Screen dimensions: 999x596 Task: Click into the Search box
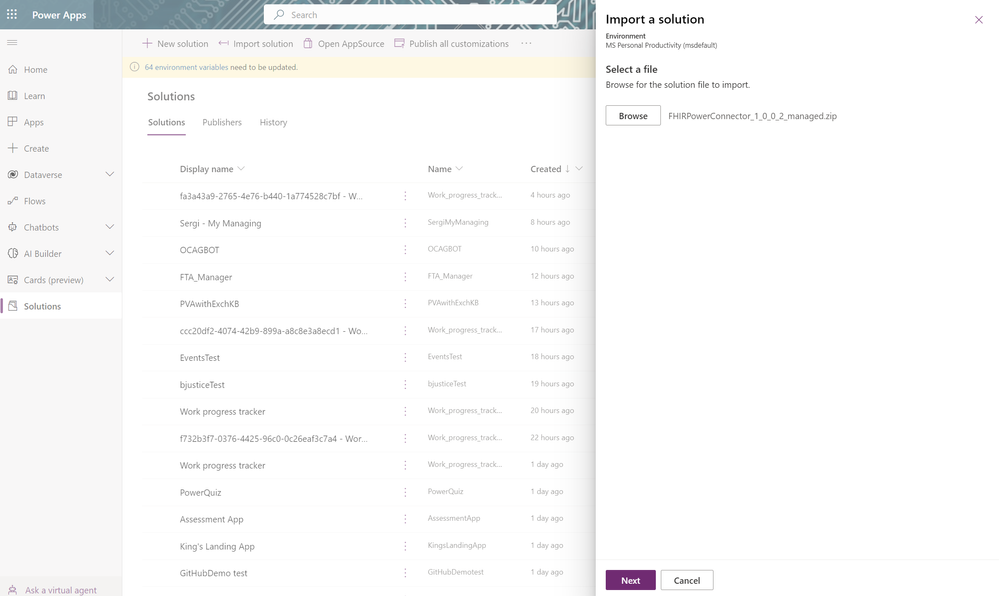410,14
